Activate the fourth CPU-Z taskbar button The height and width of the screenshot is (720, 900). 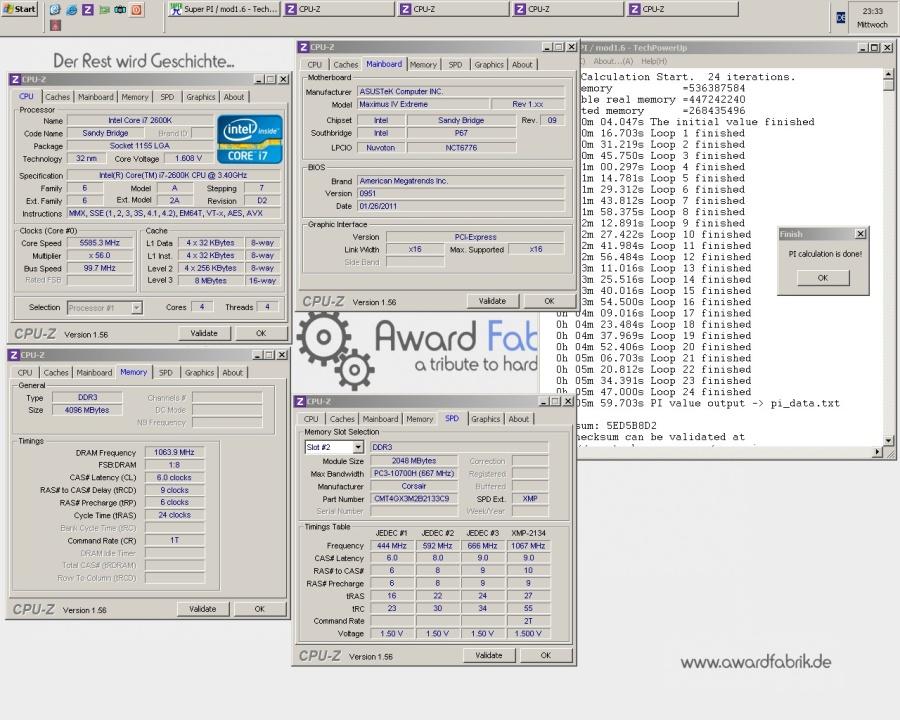point(682,9)
